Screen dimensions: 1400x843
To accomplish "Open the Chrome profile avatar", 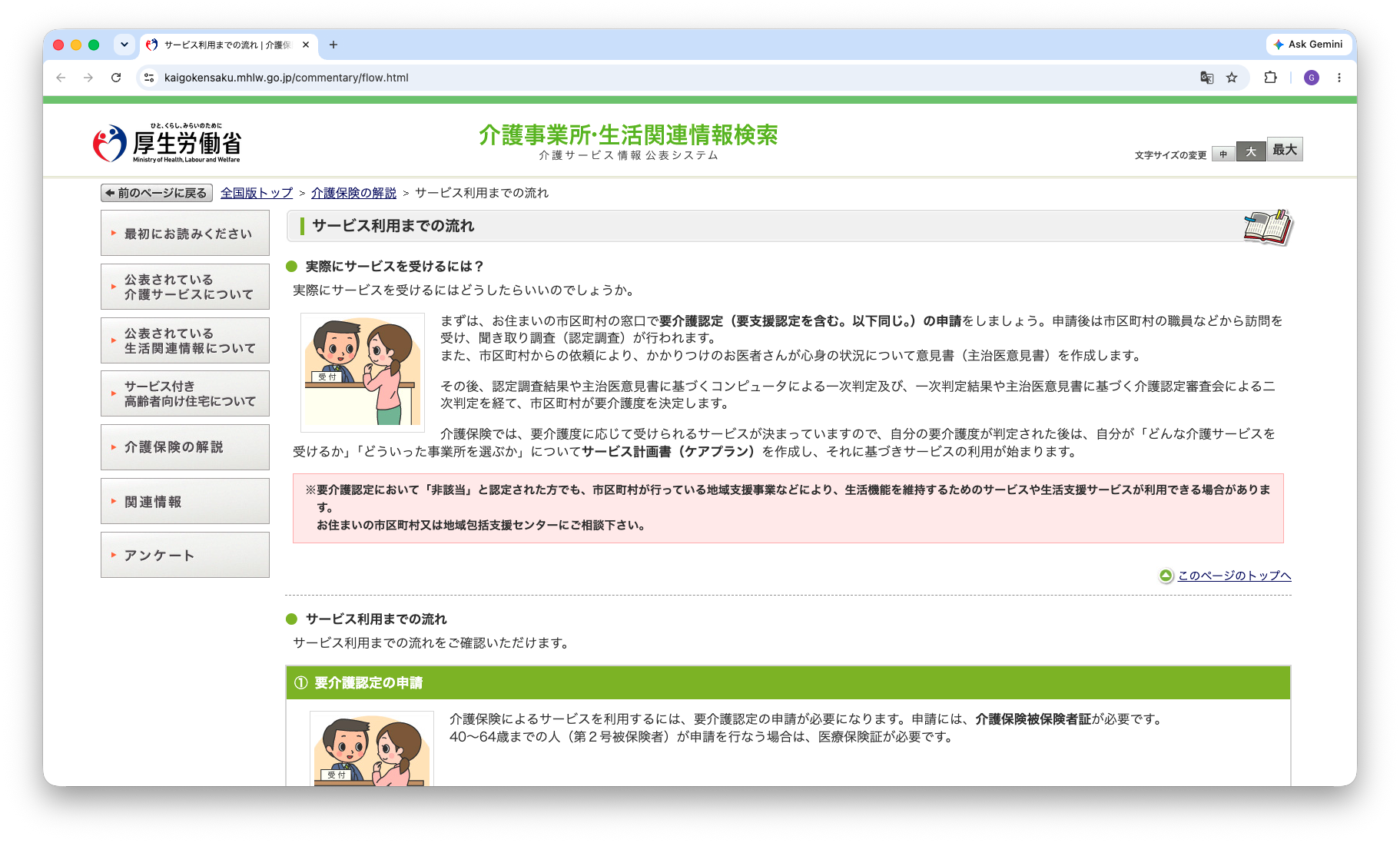I will point(1312,78).
